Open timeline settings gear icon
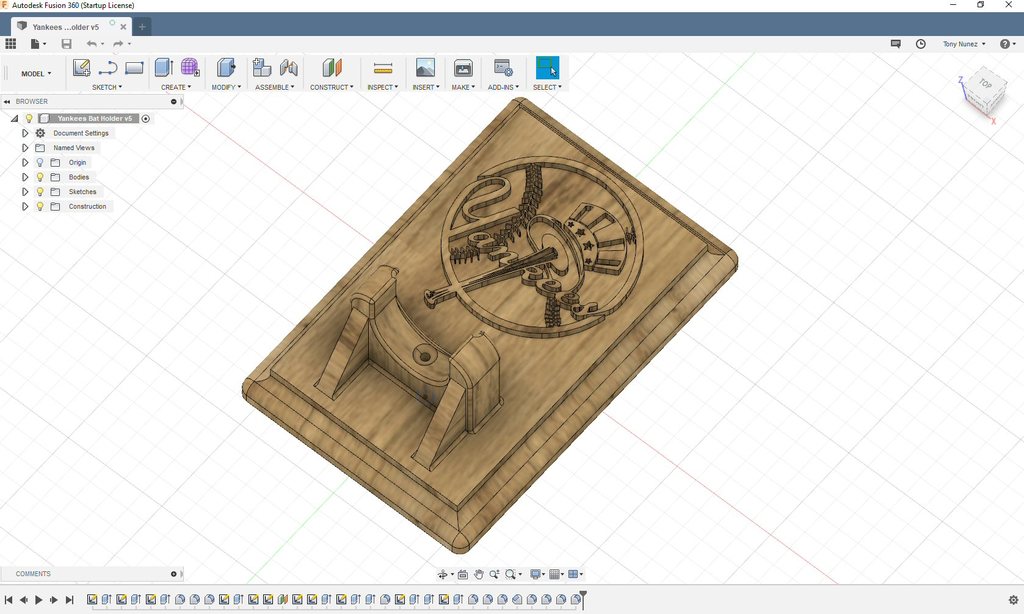Screen dimensions: 1024x614 (1013, 600)
